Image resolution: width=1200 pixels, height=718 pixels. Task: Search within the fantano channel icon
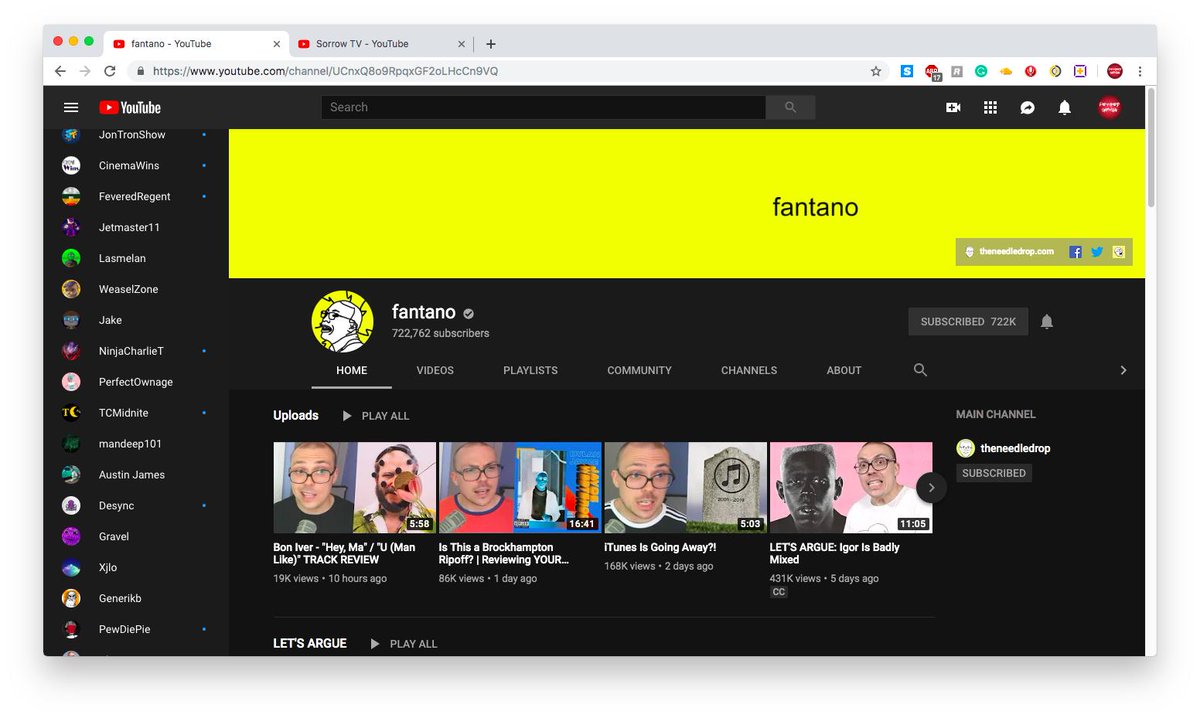920,370
